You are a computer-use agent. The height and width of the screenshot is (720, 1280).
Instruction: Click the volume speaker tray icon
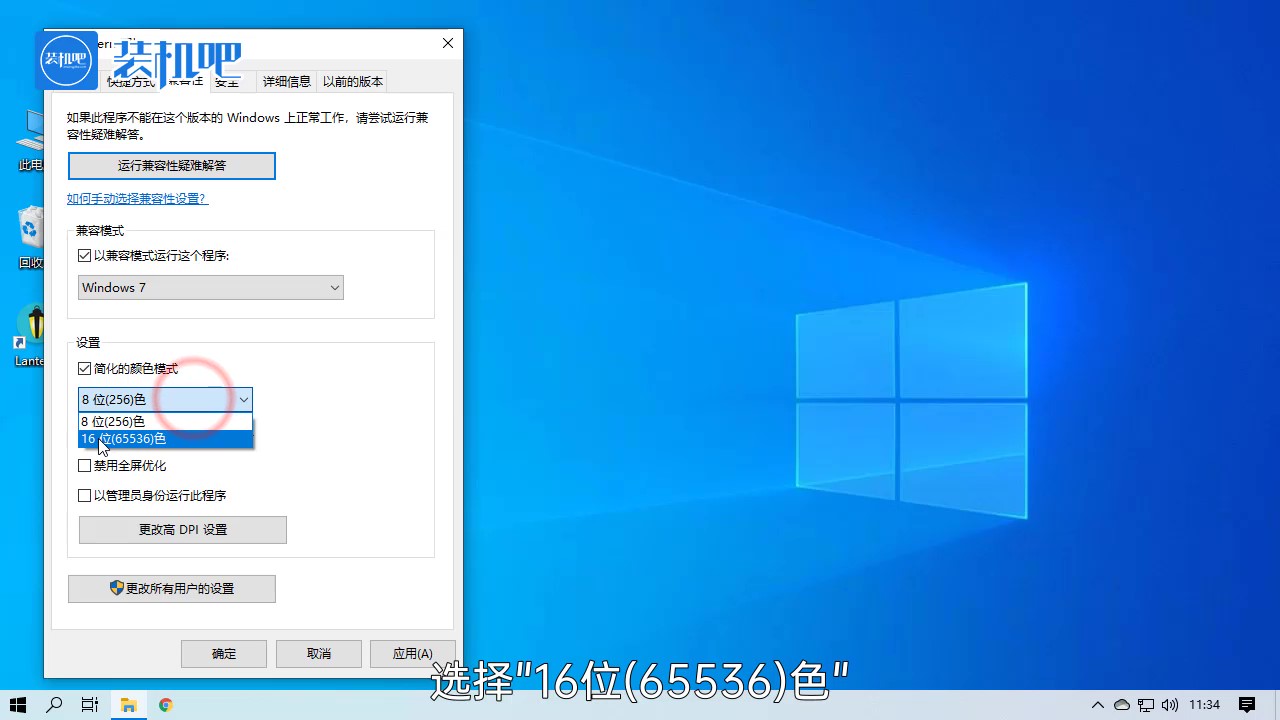pyautogui.click(x=1170, y=705)
